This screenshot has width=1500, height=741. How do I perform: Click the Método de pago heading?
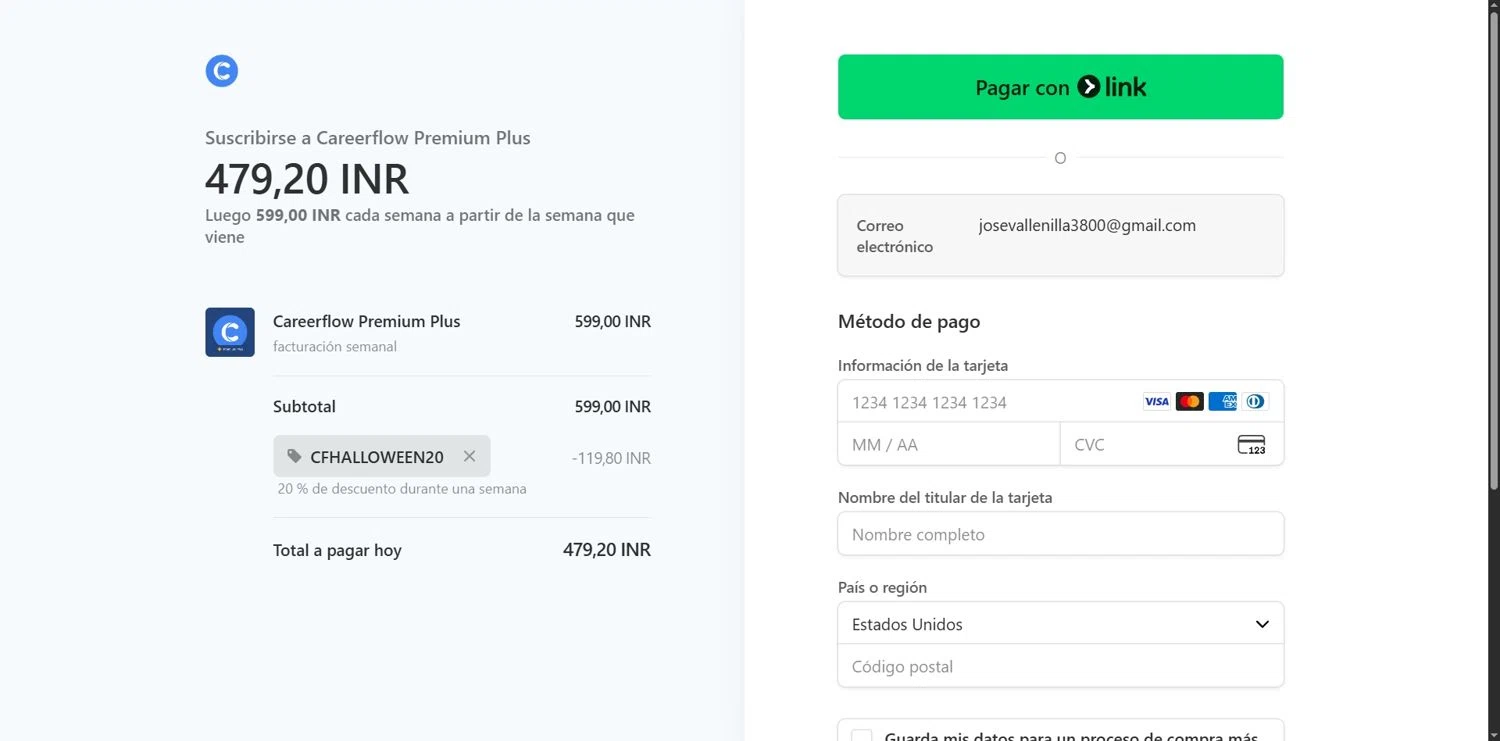[x=909, y=322]
